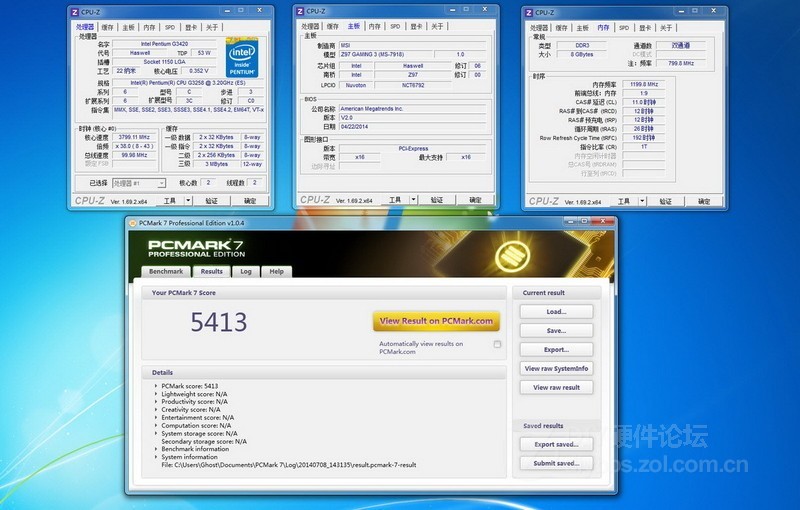Click the multiplier value x 38.0 ( 8 - 43 )

pyautogui.click(x=134, y=146)
